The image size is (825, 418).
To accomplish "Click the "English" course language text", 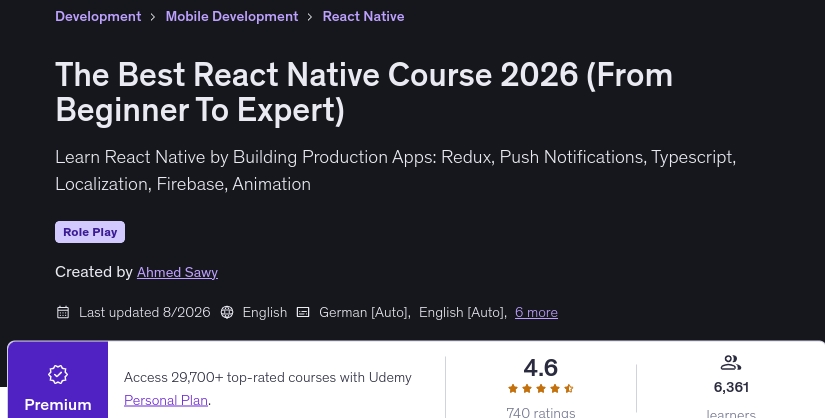I will [x=265, y=312].
